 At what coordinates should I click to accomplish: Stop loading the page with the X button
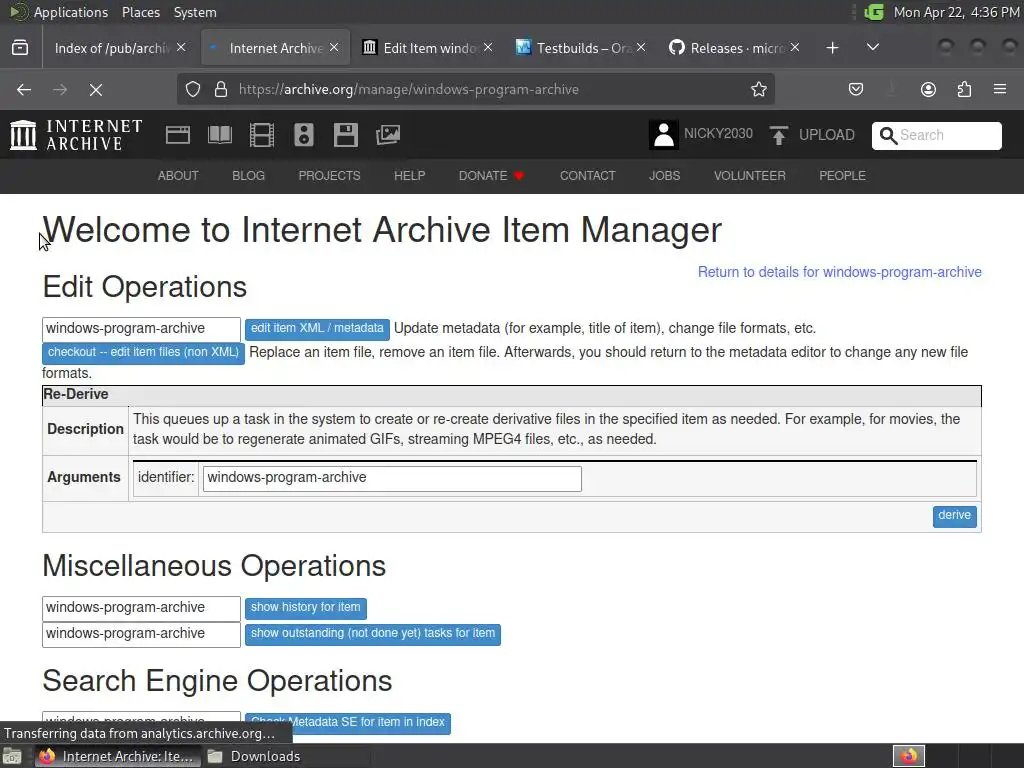[96, 89]
